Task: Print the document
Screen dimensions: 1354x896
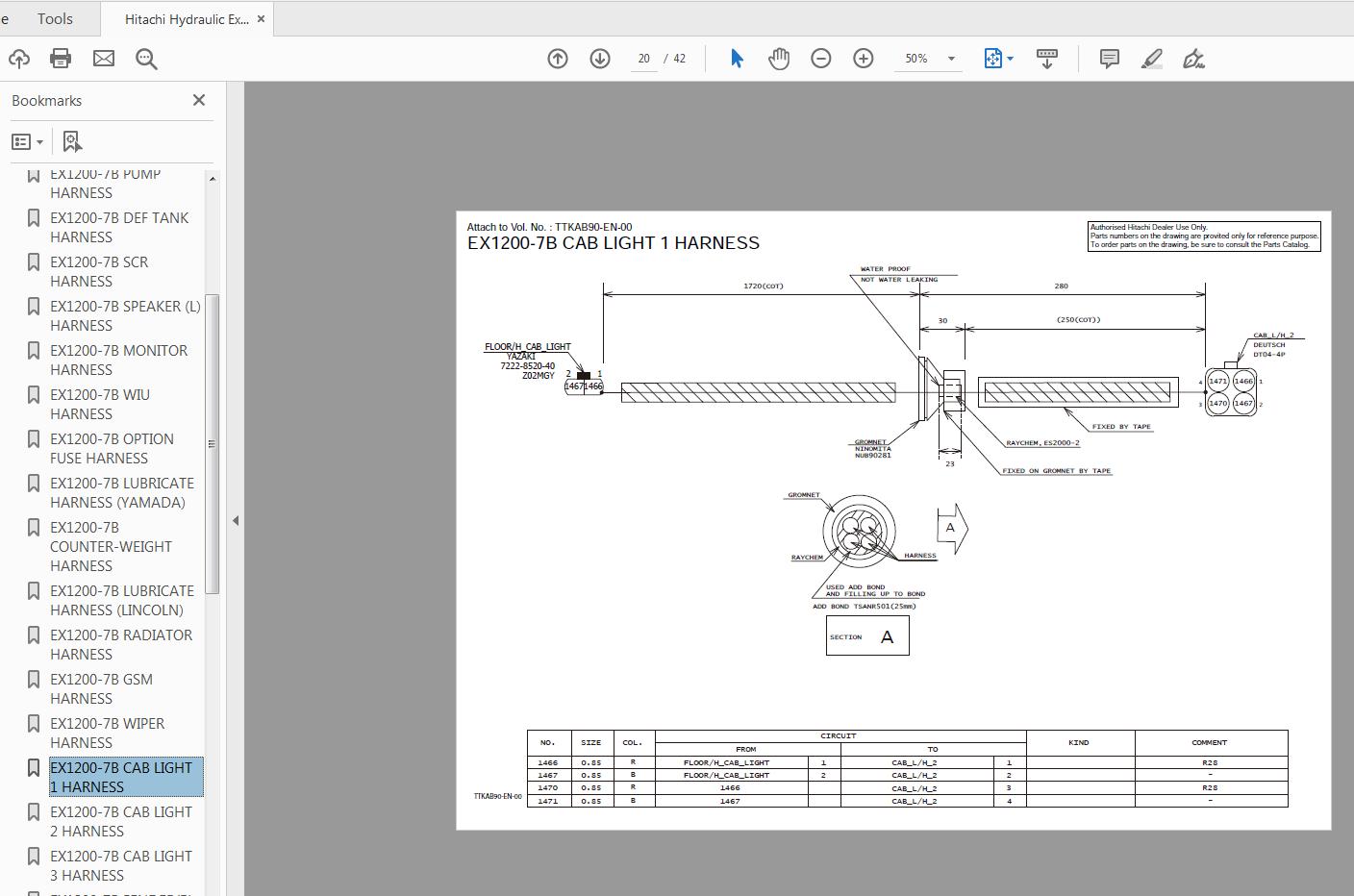Action: 61,58
